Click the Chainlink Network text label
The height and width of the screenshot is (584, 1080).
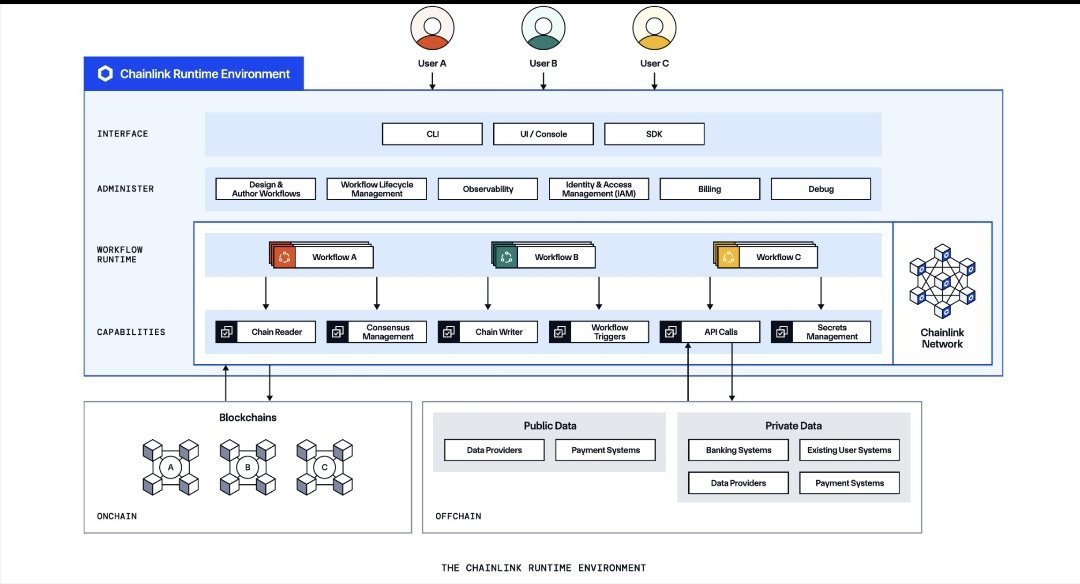pyautogui.click(x=942, y=338)
